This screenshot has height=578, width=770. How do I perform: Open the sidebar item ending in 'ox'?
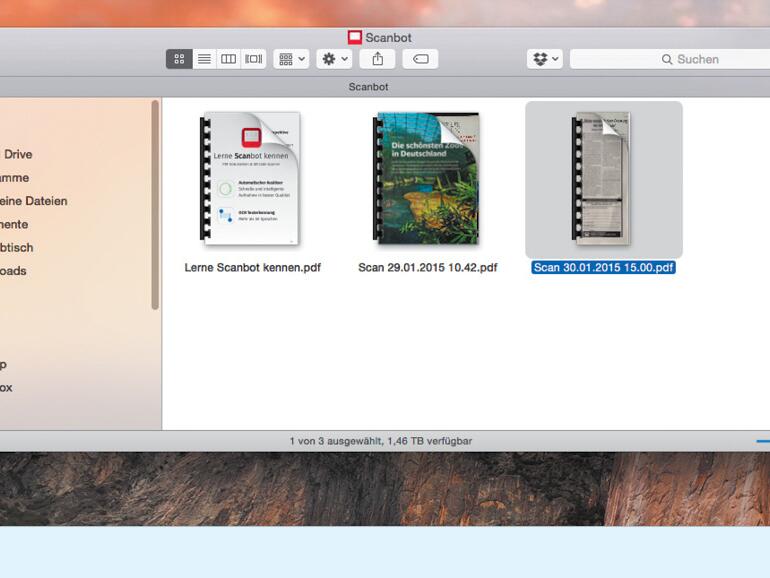(6, 387)
